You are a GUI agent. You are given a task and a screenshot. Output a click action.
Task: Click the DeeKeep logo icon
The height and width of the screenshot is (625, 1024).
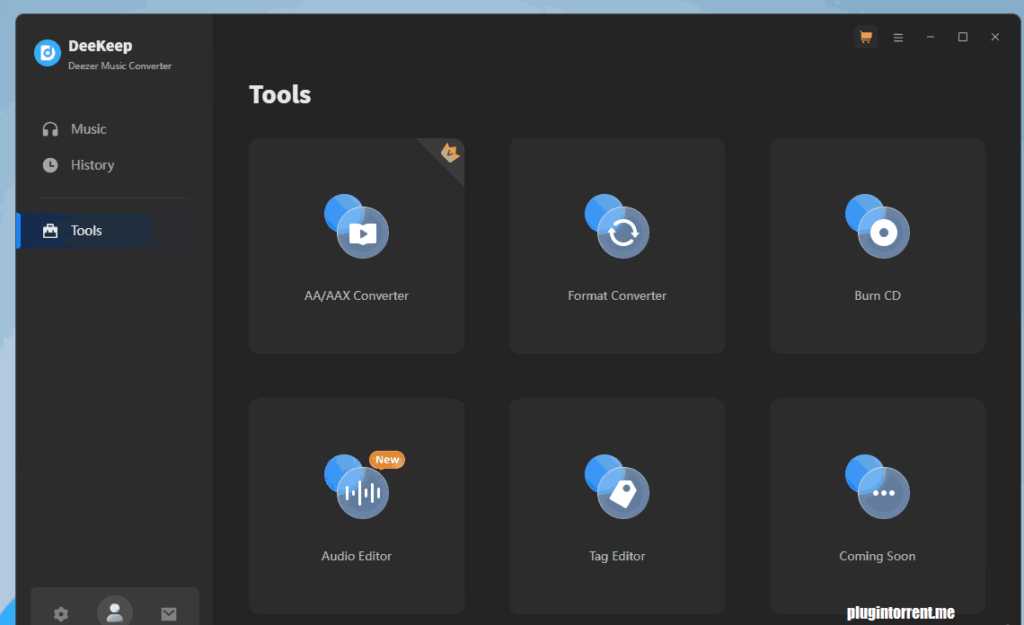click(x=48, y=53)
